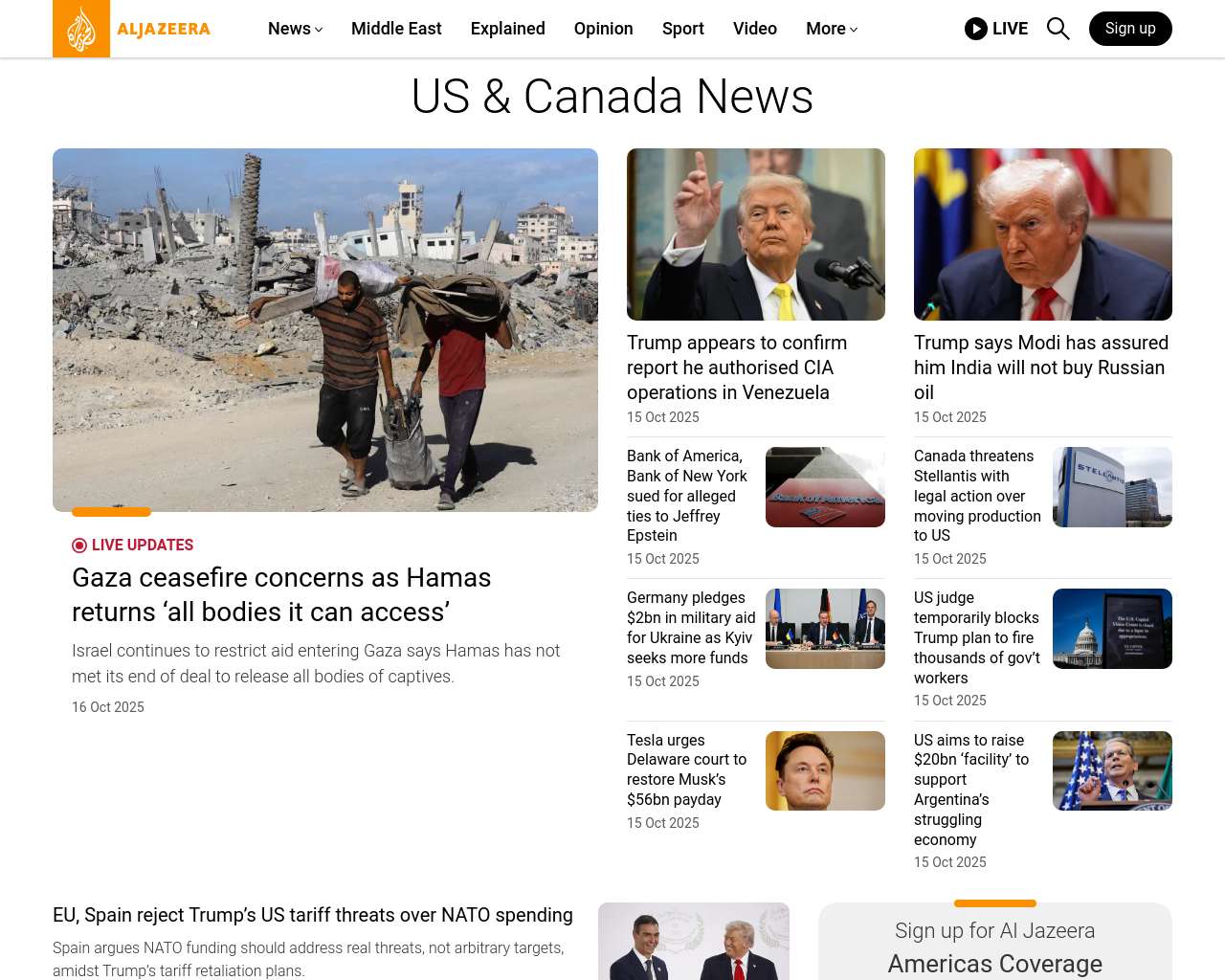Screen dimensions: 1225x980
Task: Open the US judge blocks Trump plan article
Action: (976, 637)
